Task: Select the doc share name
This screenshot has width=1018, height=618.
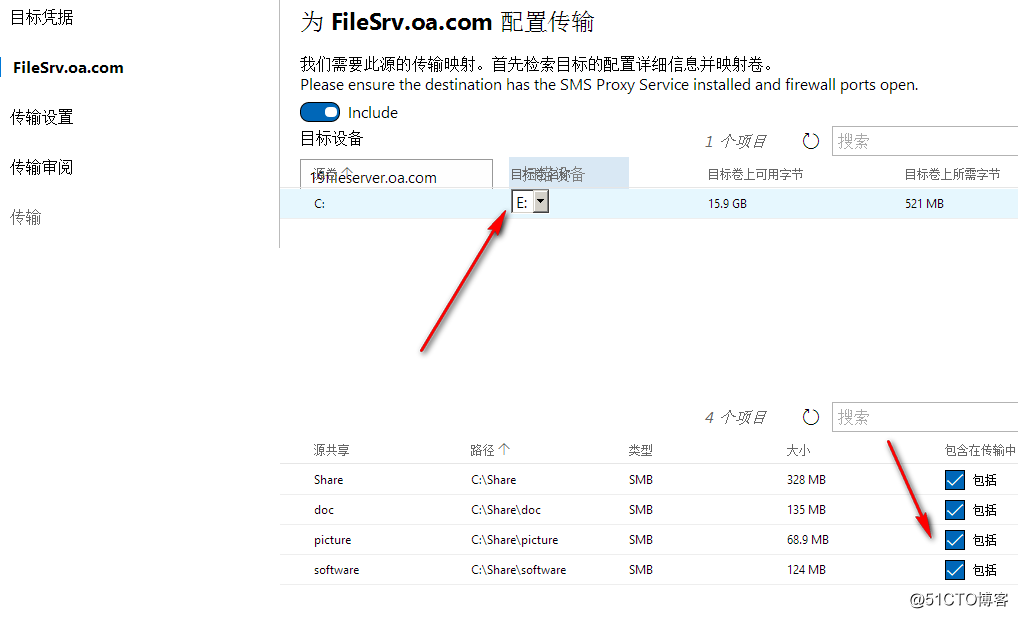Action: click(324, 510)
